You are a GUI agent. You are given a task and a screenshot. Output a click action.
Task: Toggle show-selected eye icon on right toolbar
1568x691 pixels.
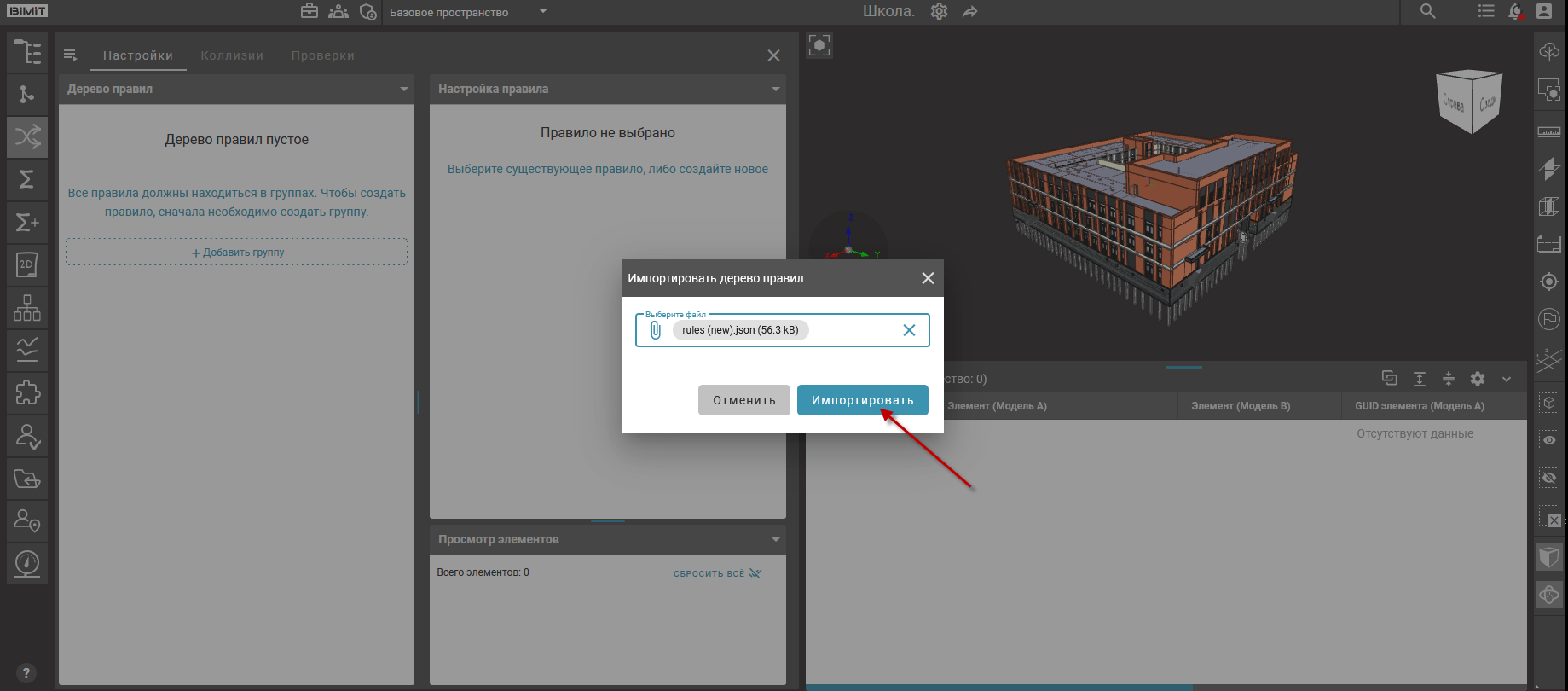1548,440
